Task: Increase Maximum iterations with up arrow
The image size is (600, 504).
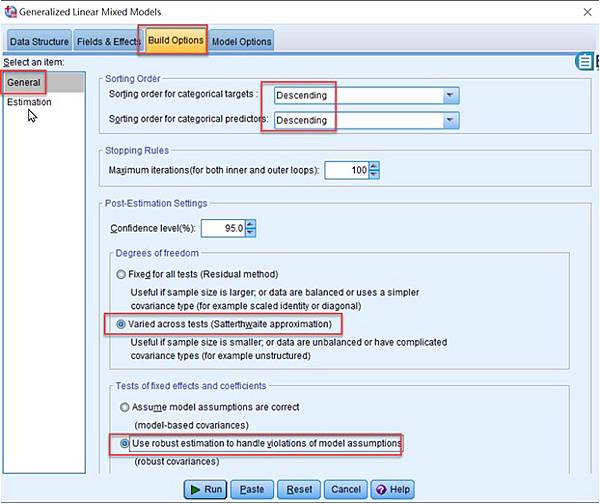Action: (x=374, y=166)
